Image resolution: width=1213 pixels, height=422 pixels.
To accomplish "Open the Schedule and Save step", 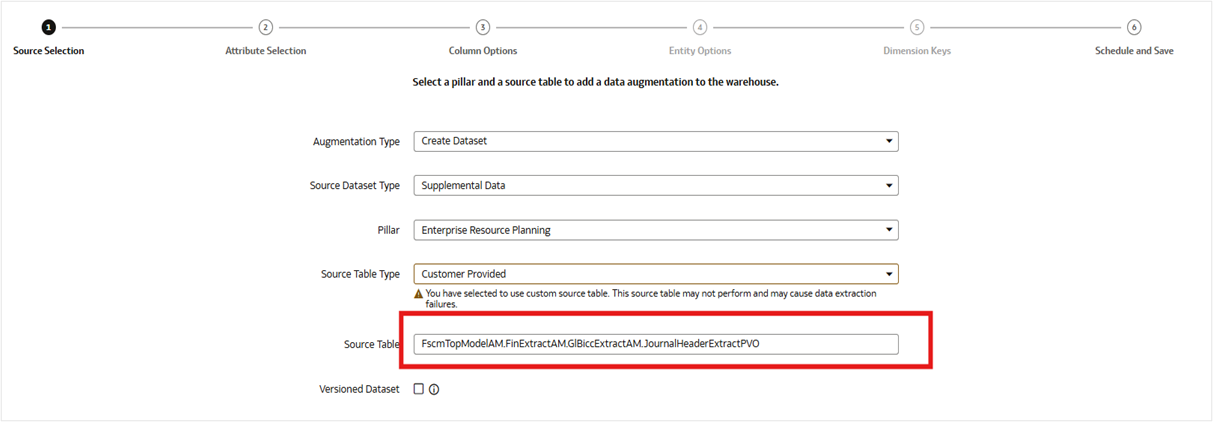I will coord(1134,51).
